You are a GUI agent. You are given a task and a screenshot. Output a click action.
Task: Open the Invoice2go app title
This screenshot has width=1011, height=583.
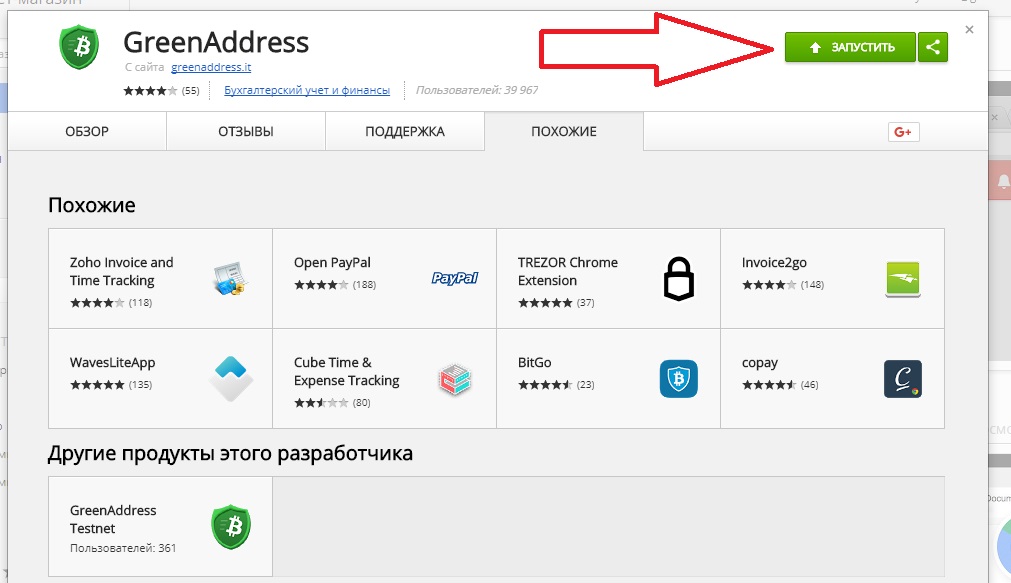click(774, 262)
